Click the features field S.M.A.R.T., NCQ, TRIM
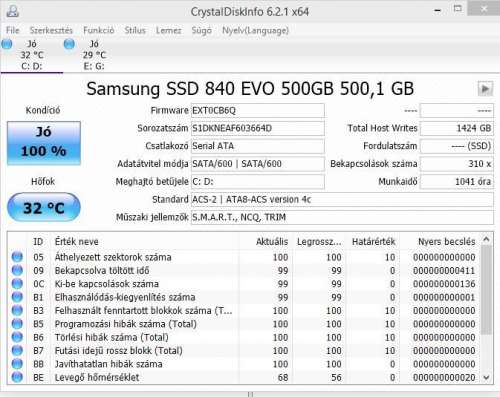This screenshot has height=397, width=500. tap(342, 217)
